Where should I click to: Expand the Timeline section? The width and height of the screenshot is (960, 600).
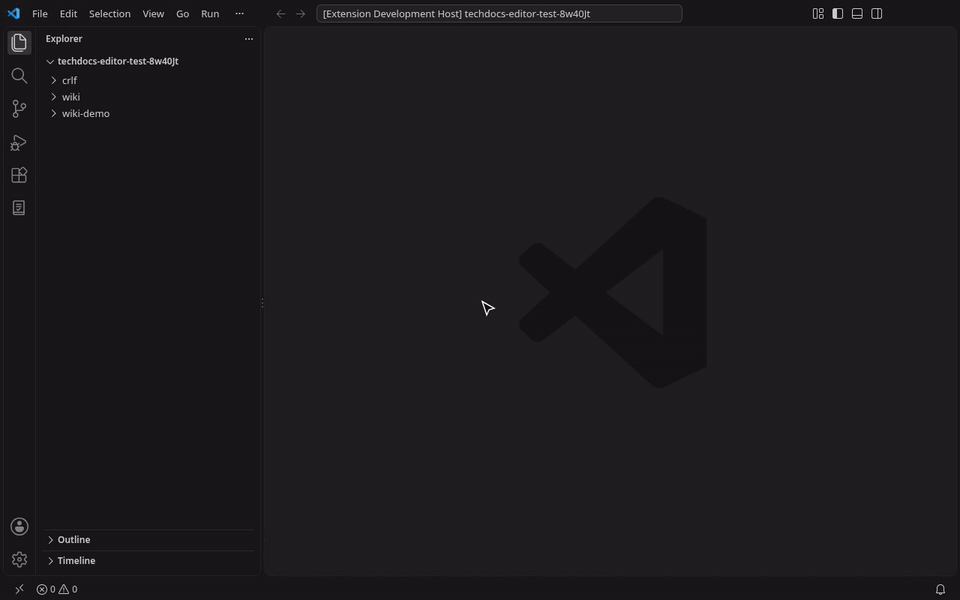tap(148, 560)
